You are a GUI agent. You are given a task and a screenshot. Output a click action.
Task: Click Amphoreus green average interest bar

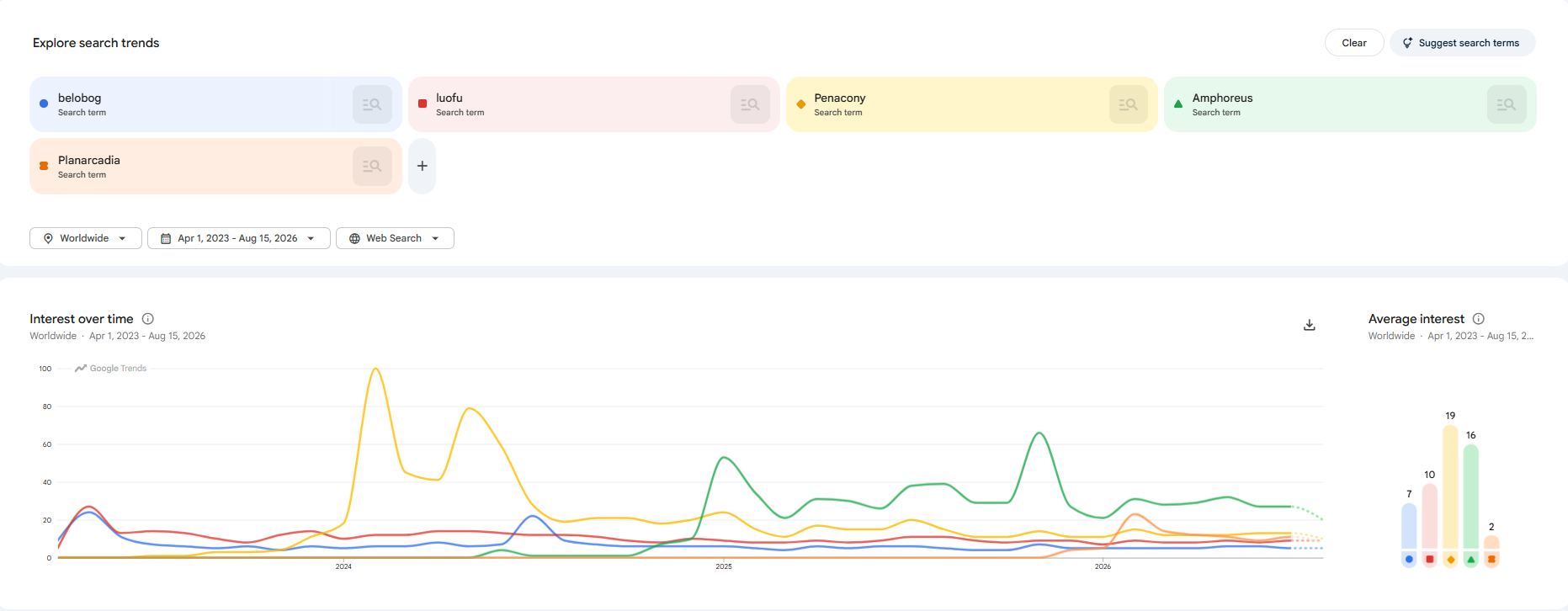(x=1471, y=498)
